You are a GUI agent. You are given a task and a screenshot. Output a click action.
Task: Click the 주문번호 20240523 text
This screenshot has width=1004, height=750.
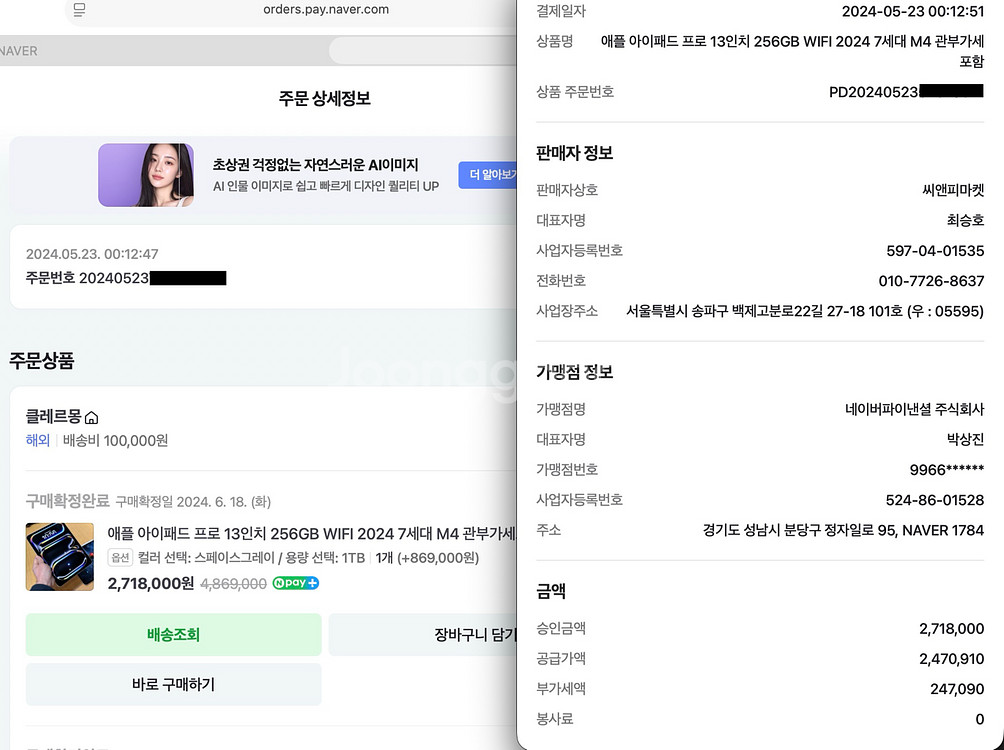tap(87, 278)
